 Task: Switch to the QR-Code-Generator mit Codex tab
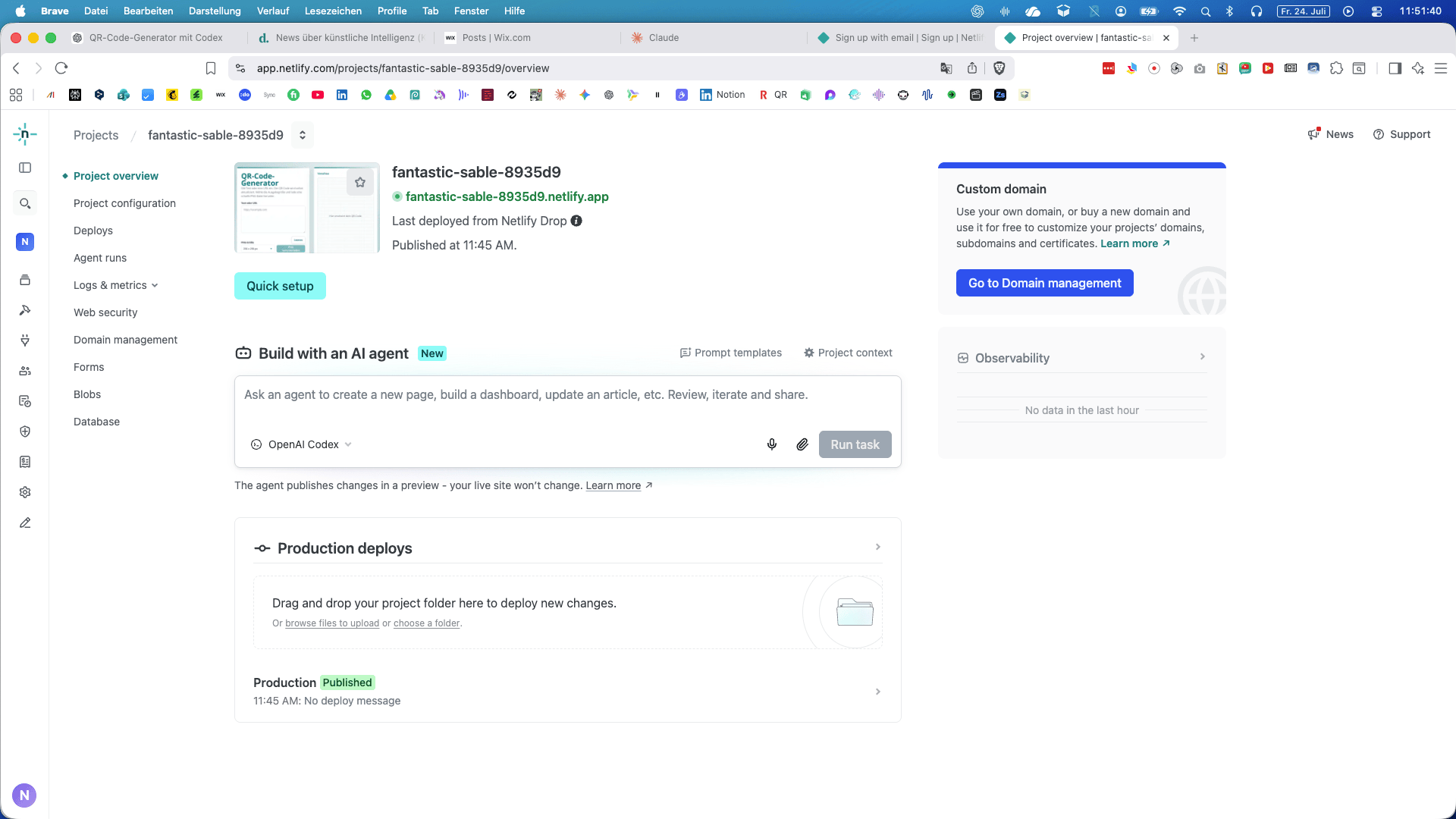(155, 38)
